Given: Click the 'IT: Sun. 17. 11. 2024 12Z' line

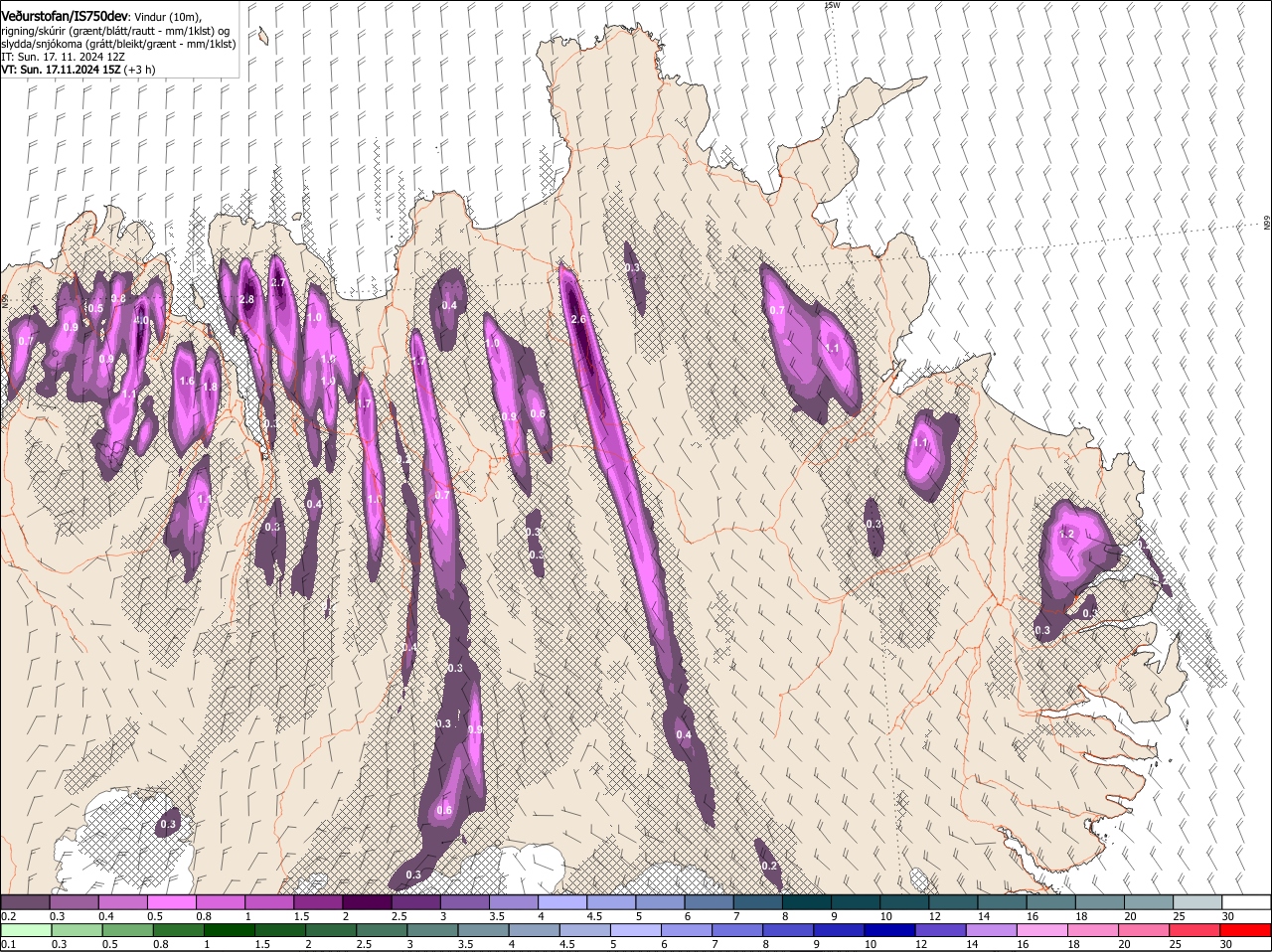Looking at the screenshot, I should coord(63,57).
